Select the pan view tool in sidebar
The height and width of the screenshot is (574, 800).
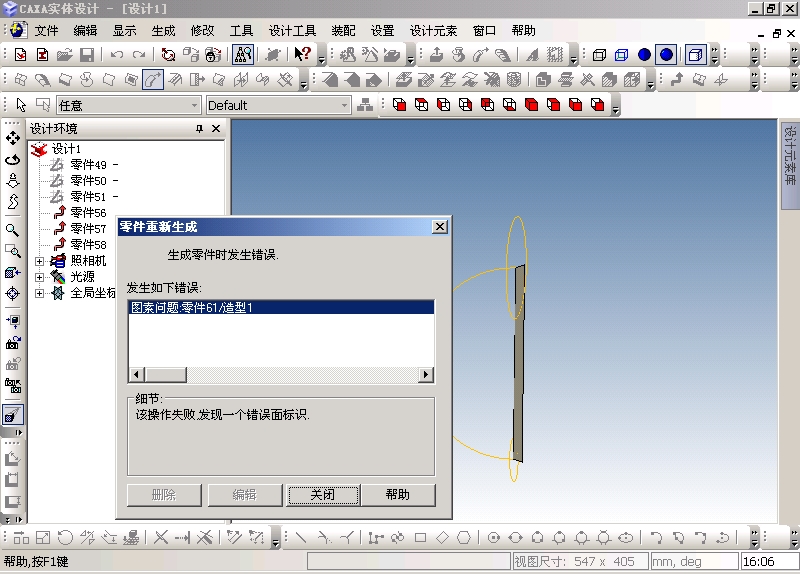(13, 138)
